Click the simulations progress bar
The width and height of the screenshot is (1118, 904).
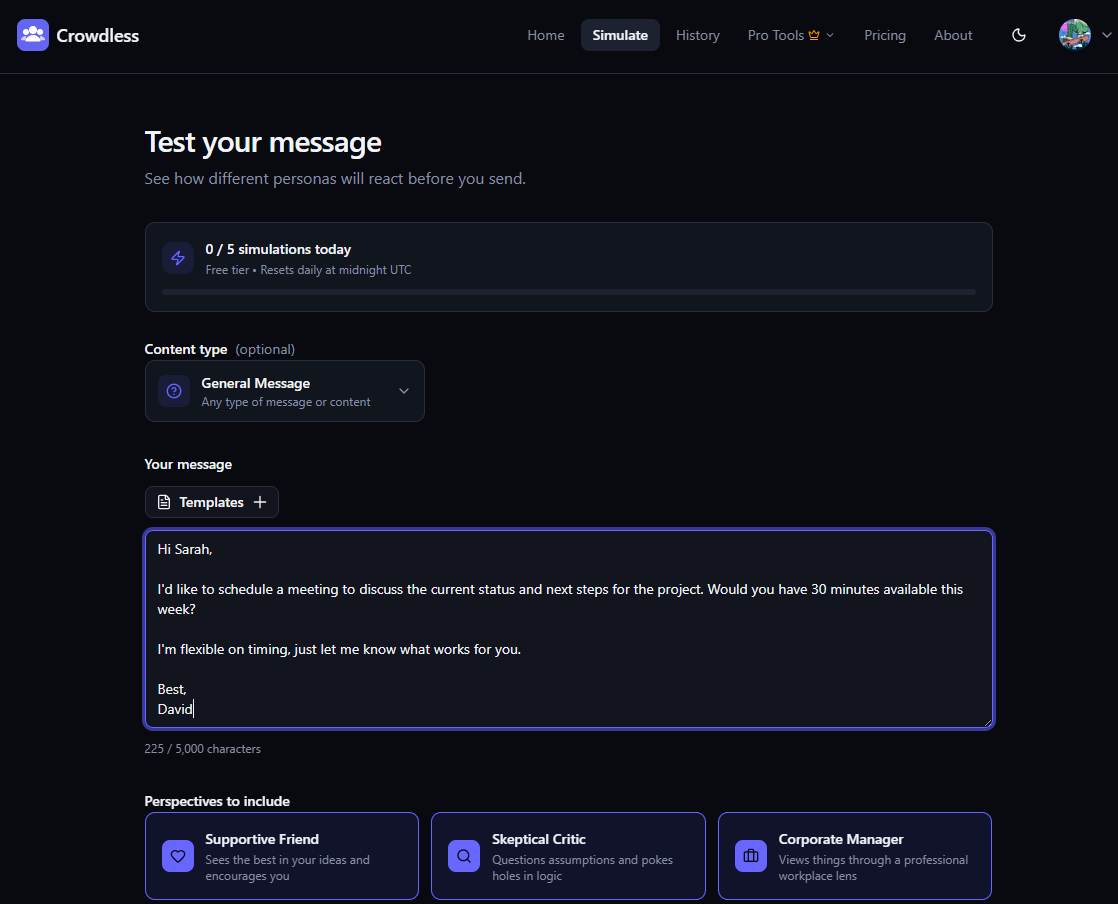coord(568,291)
